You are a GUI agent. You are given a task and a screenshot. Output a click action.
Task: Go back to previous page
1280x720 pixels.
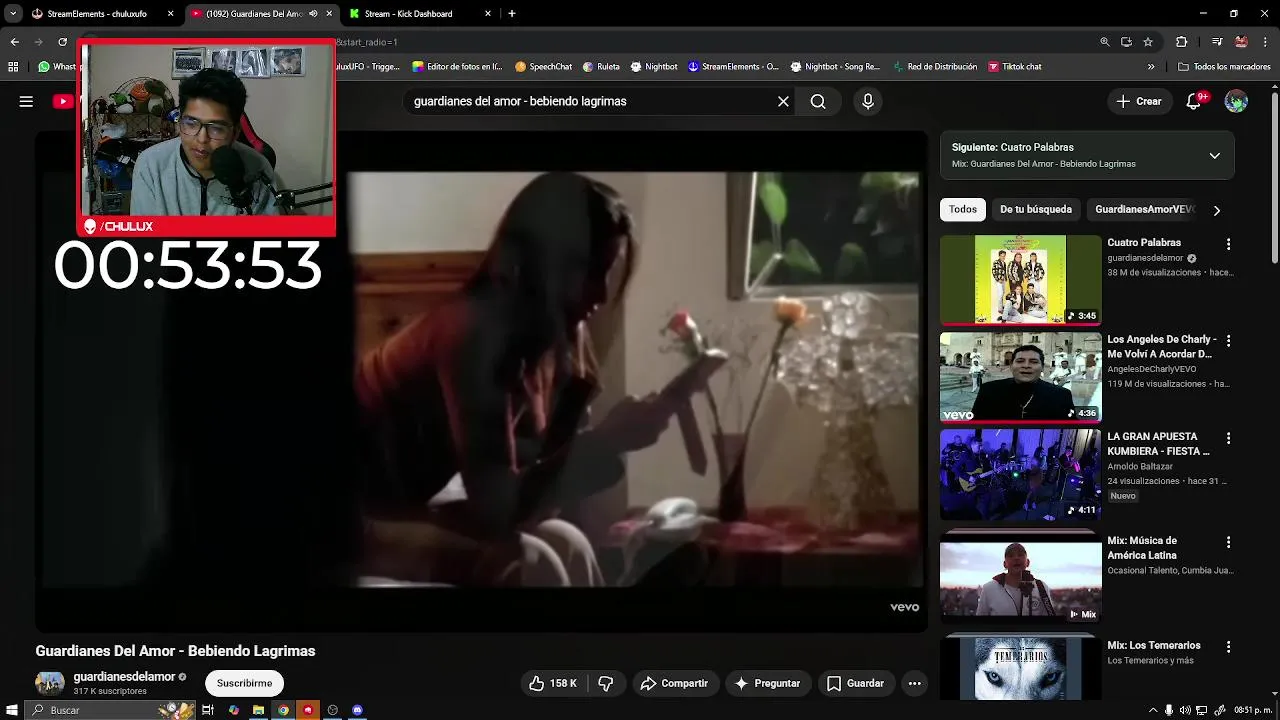pyautogui.click(x=14, y=42)
